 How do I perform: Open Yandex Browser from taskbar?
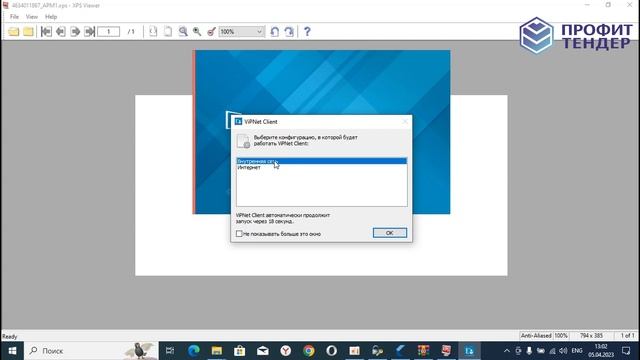286,351
